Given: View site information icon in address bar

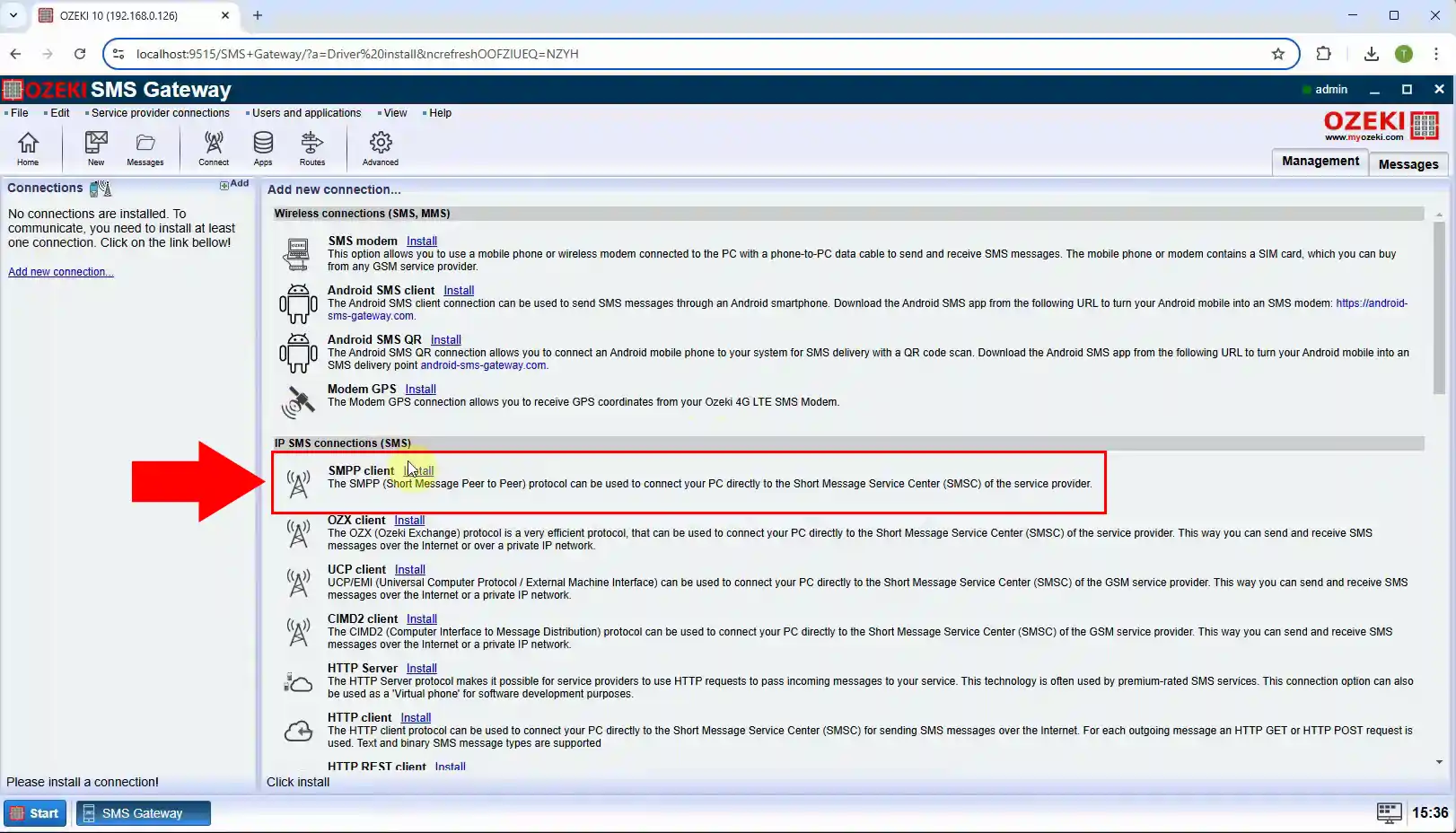Looking at the screenshot, I should click(118, 54).
